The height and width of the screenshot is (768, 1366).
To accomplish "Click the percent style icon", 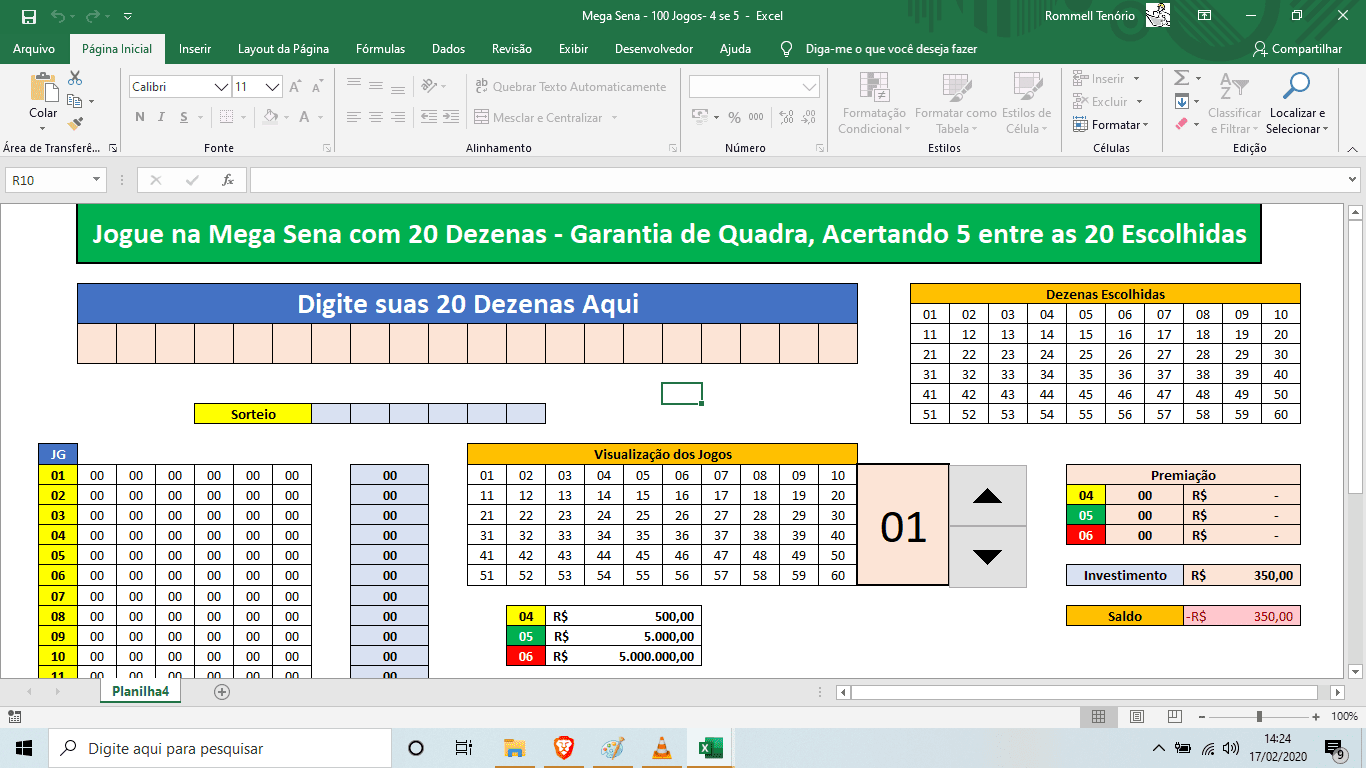I will 734,117.
